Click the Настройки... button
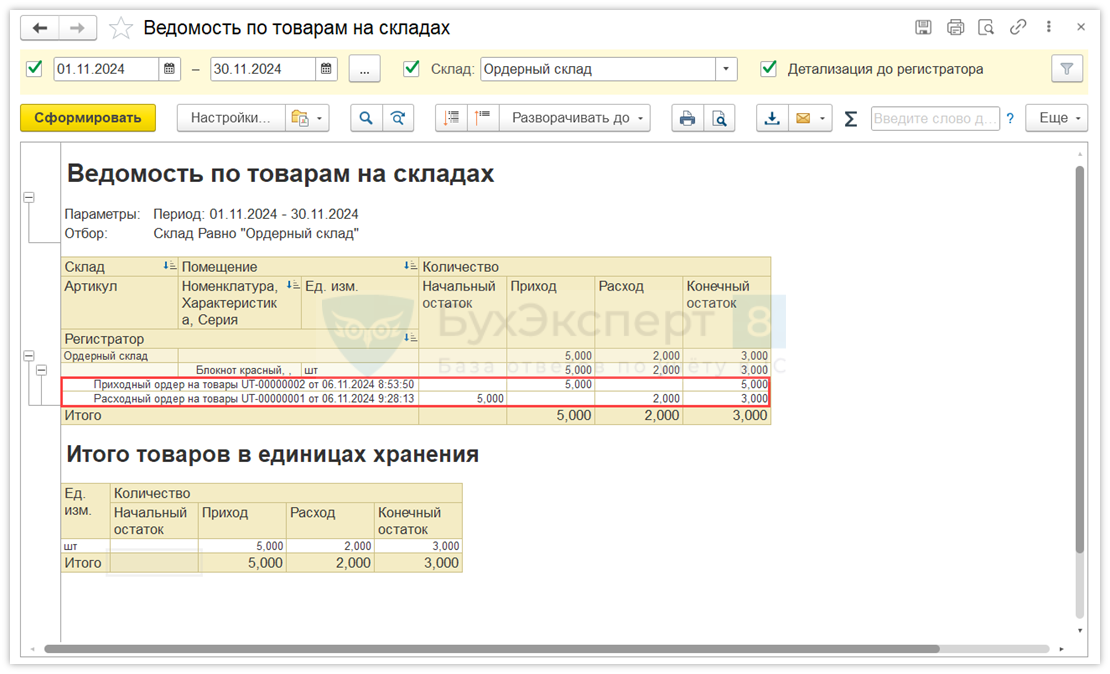Image resolution: width=1110 pixels, height=674 pixels. click(x=231, y=118)
